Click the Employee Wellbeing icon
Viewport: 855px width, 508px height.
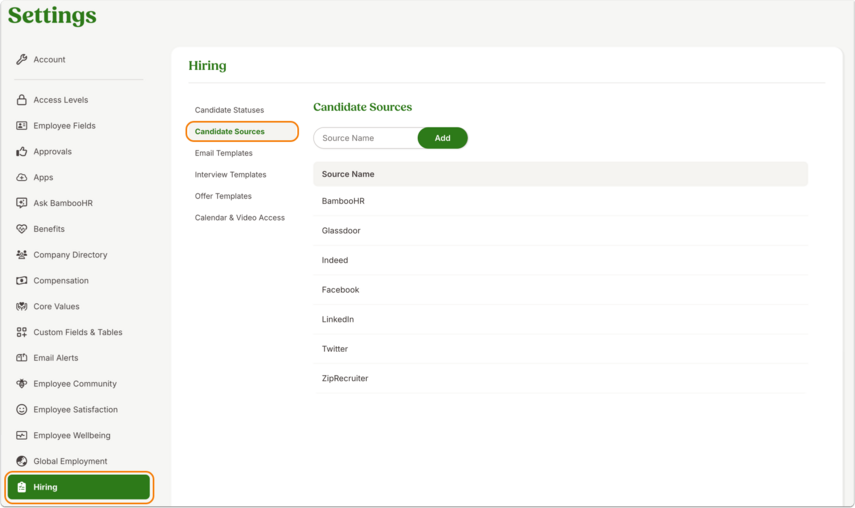[21, 436]
